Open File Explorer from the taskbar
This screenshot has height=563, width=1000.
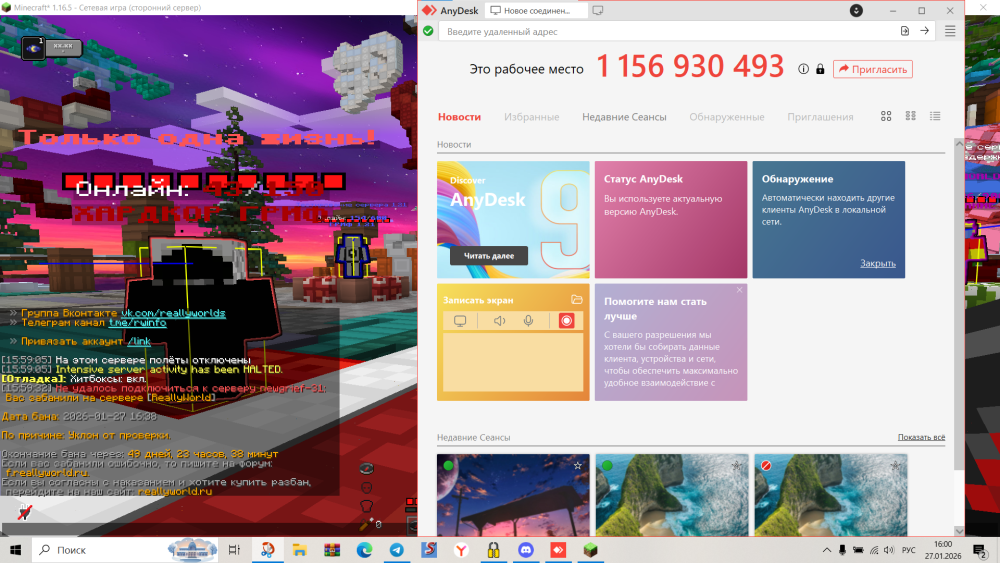(299, 550)
